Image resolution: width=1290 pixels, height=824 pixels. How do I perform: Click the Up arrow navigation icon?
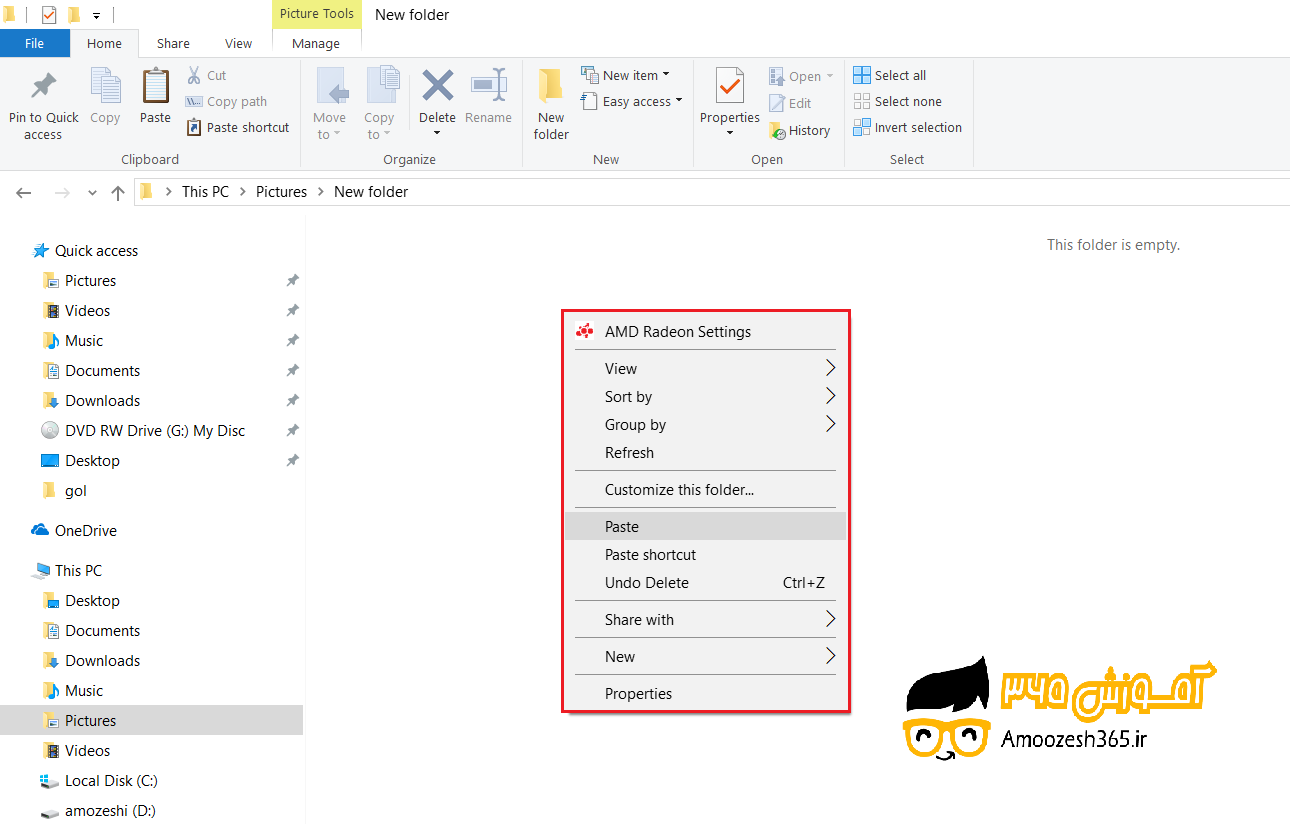118,193
